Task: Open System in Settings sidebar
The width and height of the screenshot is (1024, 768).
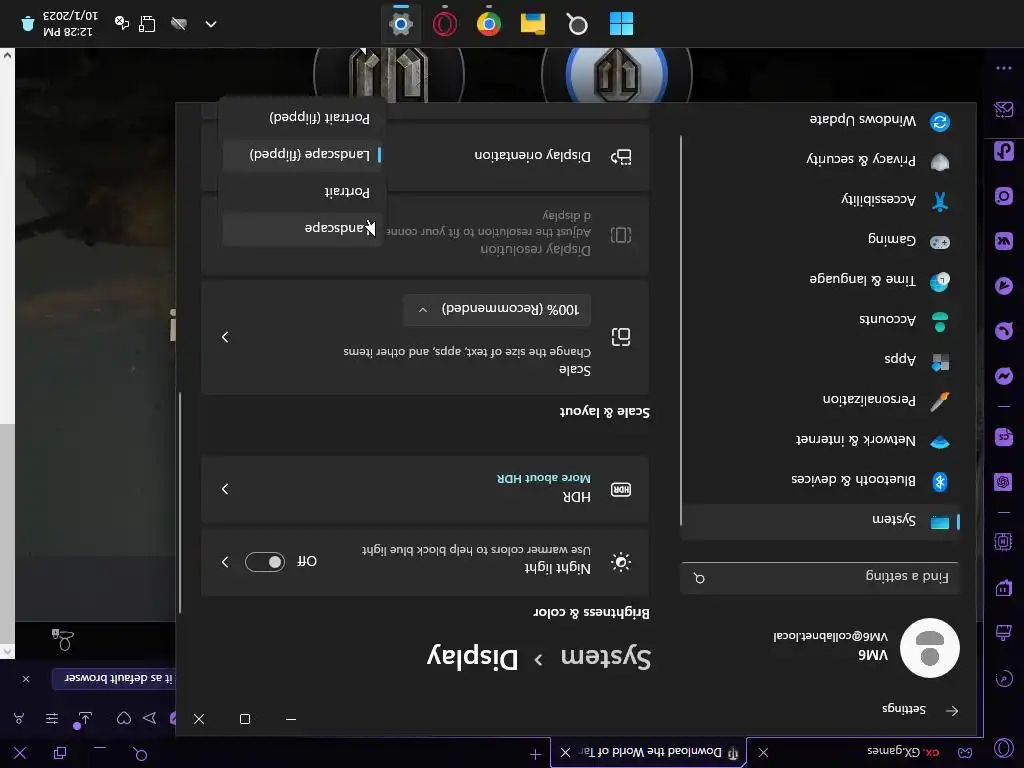Action: (x=820, y=521)
